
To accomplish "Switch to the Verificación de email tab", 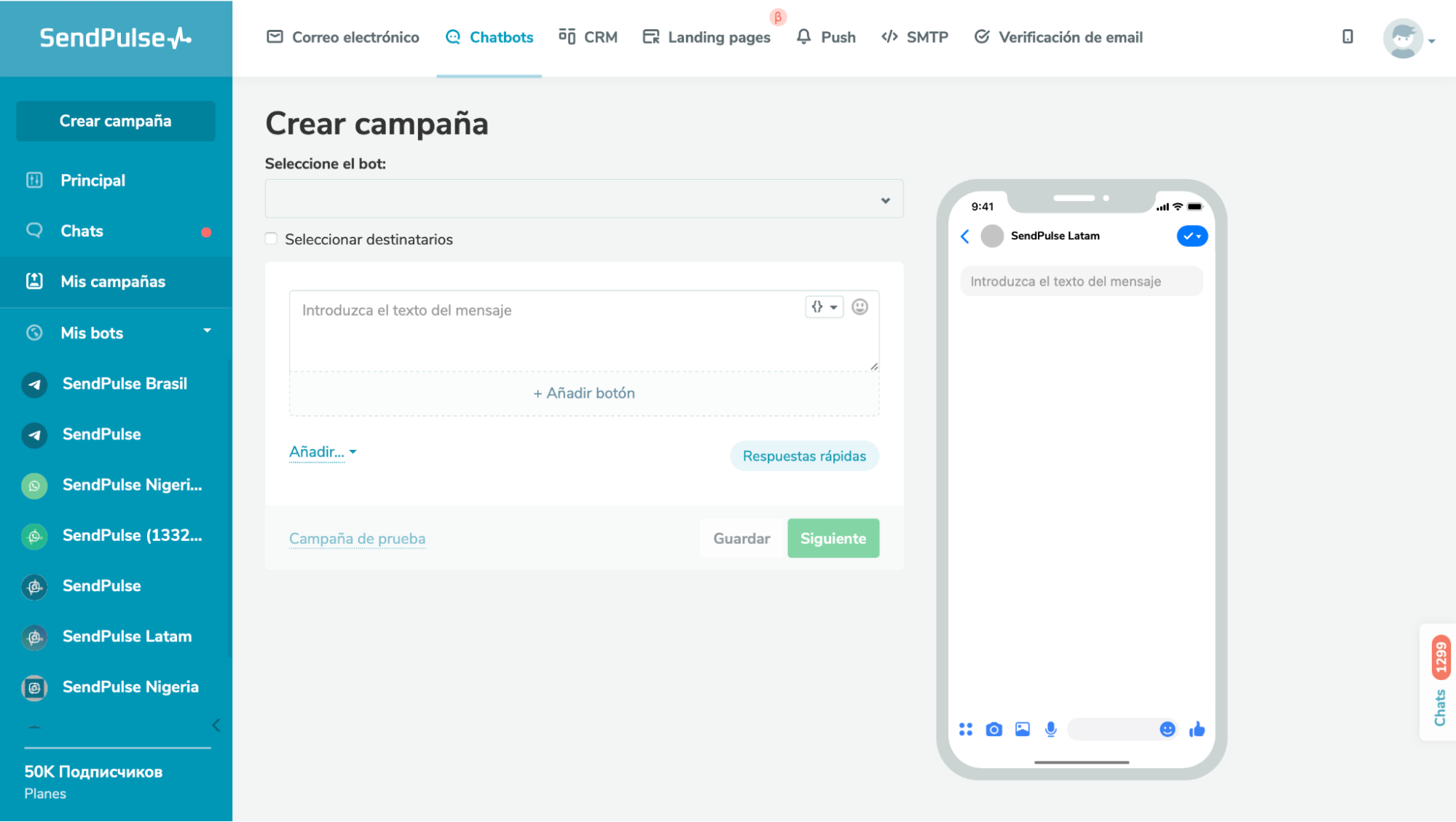I will 1058,37.
